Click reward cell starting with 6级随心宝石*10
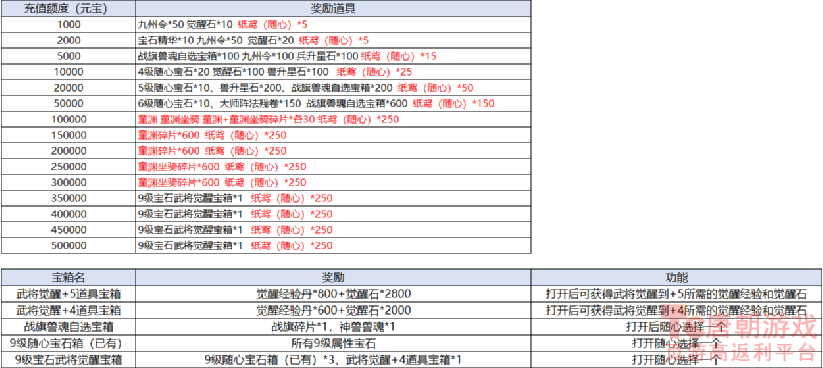The image size is (823, 368). (333, 103)
